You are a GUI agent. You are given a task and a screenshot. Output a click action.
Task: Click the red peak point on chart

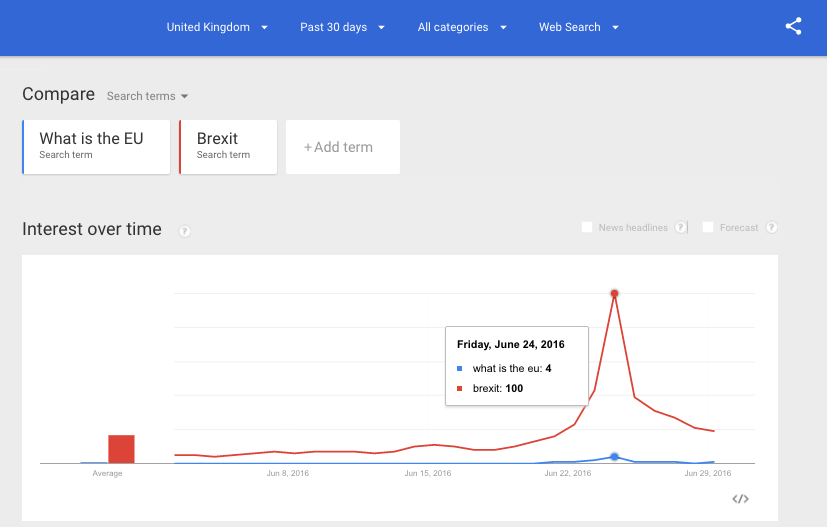click(614, 293)
